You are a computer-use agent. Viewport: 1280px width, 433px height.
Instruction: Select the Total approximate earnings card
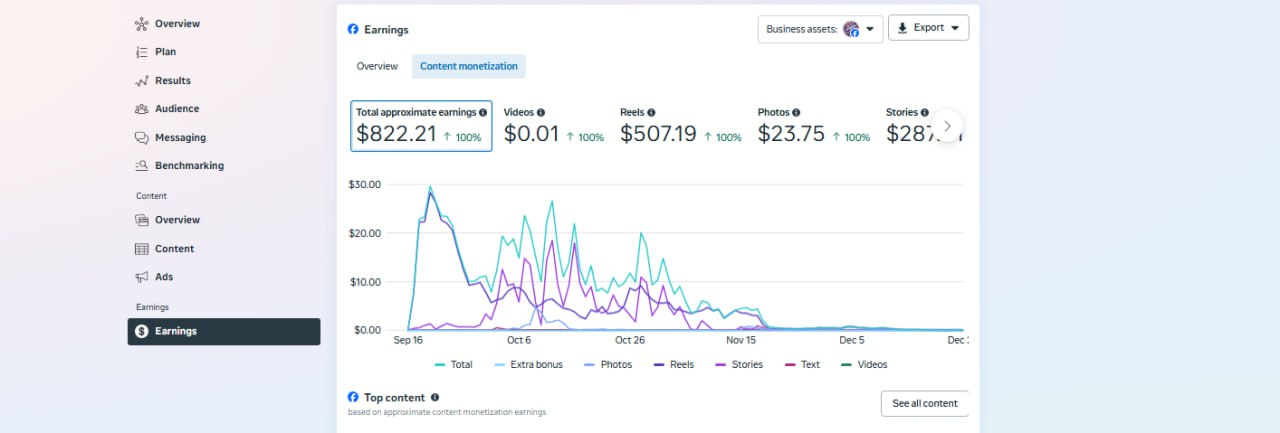pos(421,126)
